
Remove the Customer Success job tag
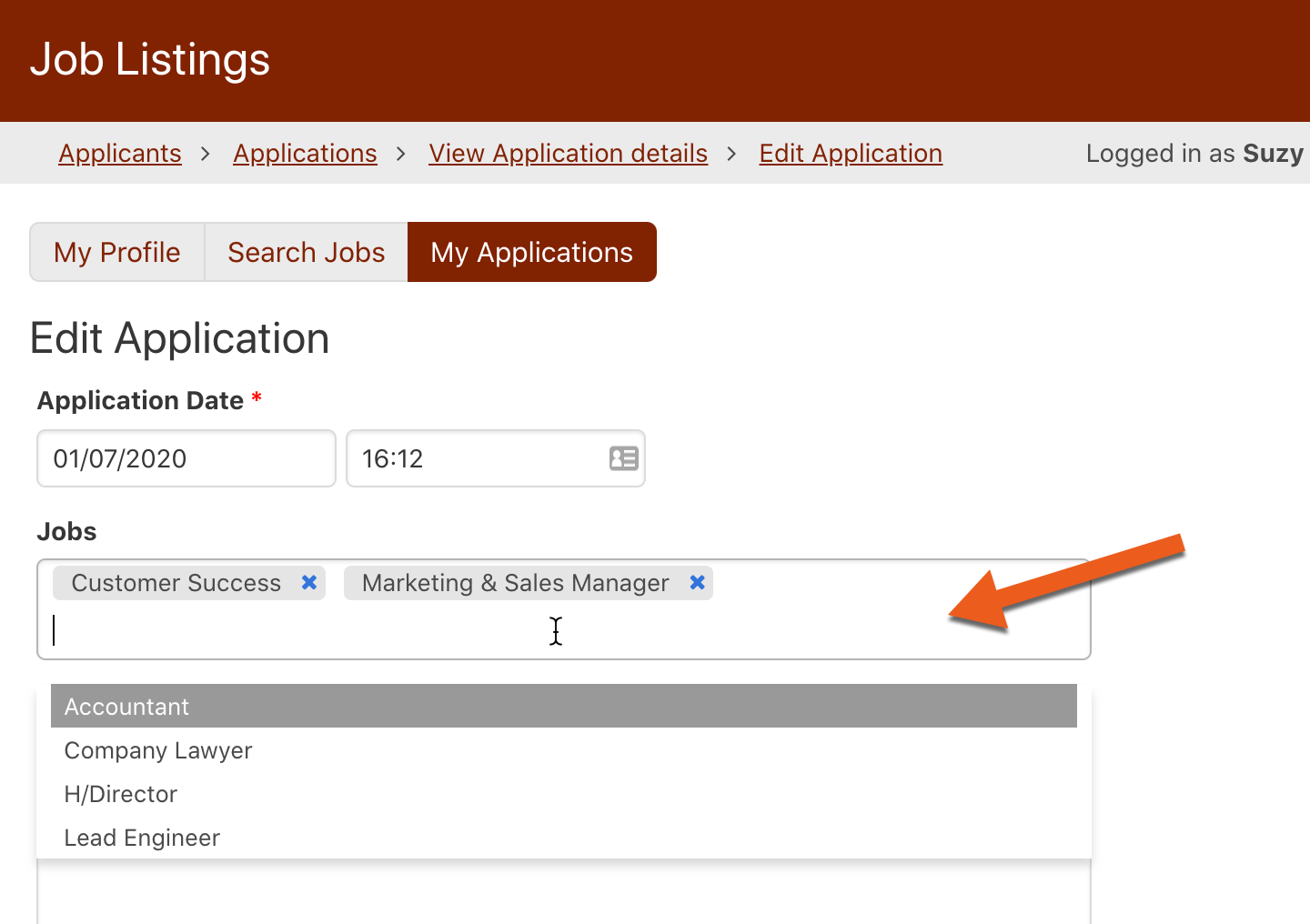pos(309,583)
